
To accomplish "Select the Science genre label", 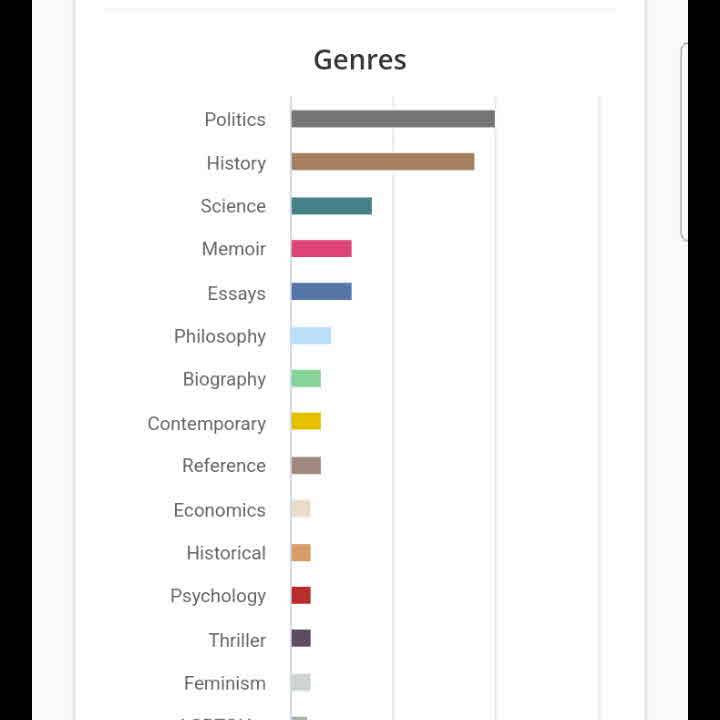I will [x=233, y=206].
